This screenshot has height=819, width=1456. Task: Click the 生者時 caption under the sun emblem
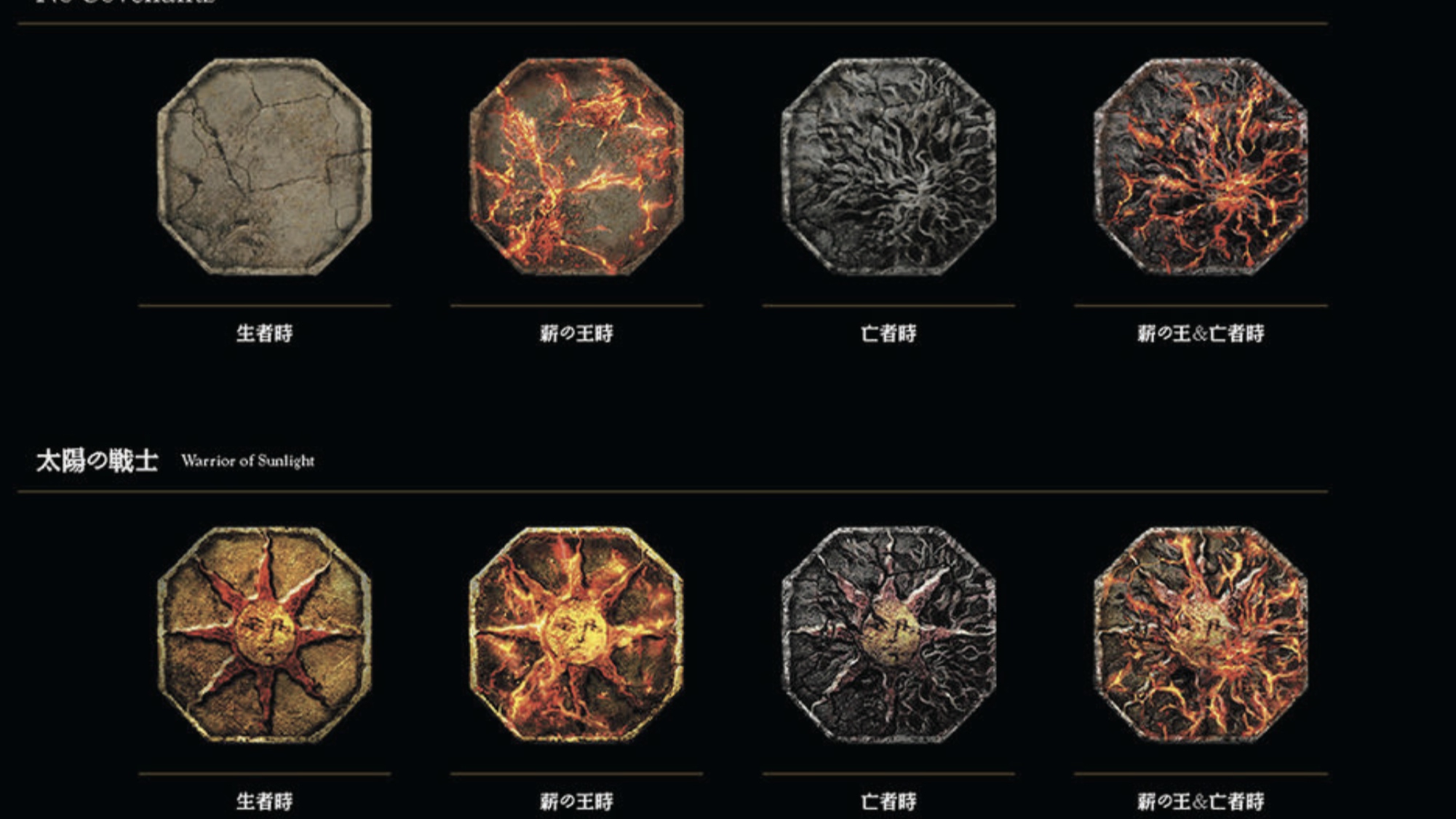pyautogui.click(x=264, y=802)
